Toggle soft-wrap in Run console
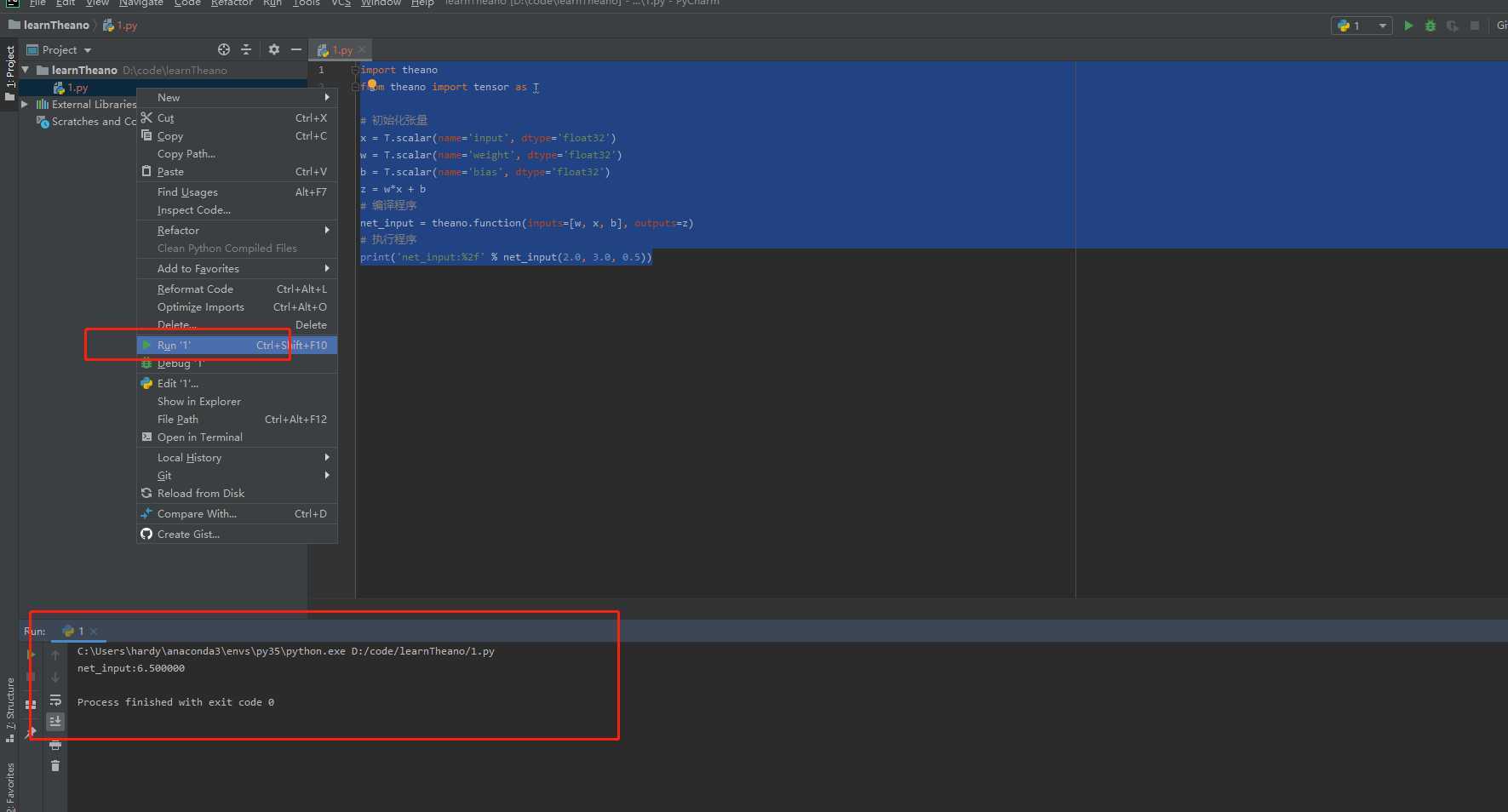The width and height of the screenshot is (1508, 812). click(55, 700)
